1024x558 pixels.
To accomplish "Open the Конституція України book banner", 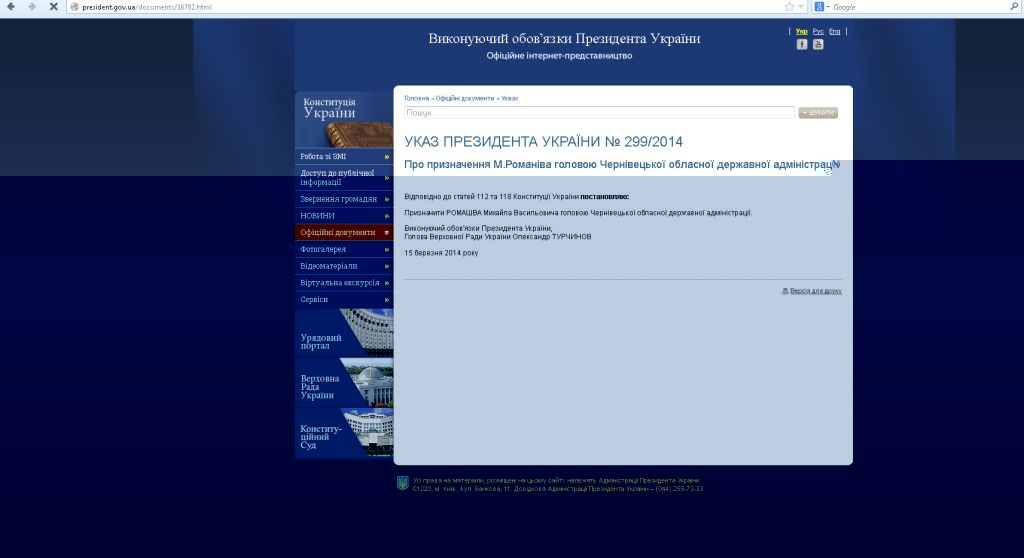I will [x=343, y=120].
